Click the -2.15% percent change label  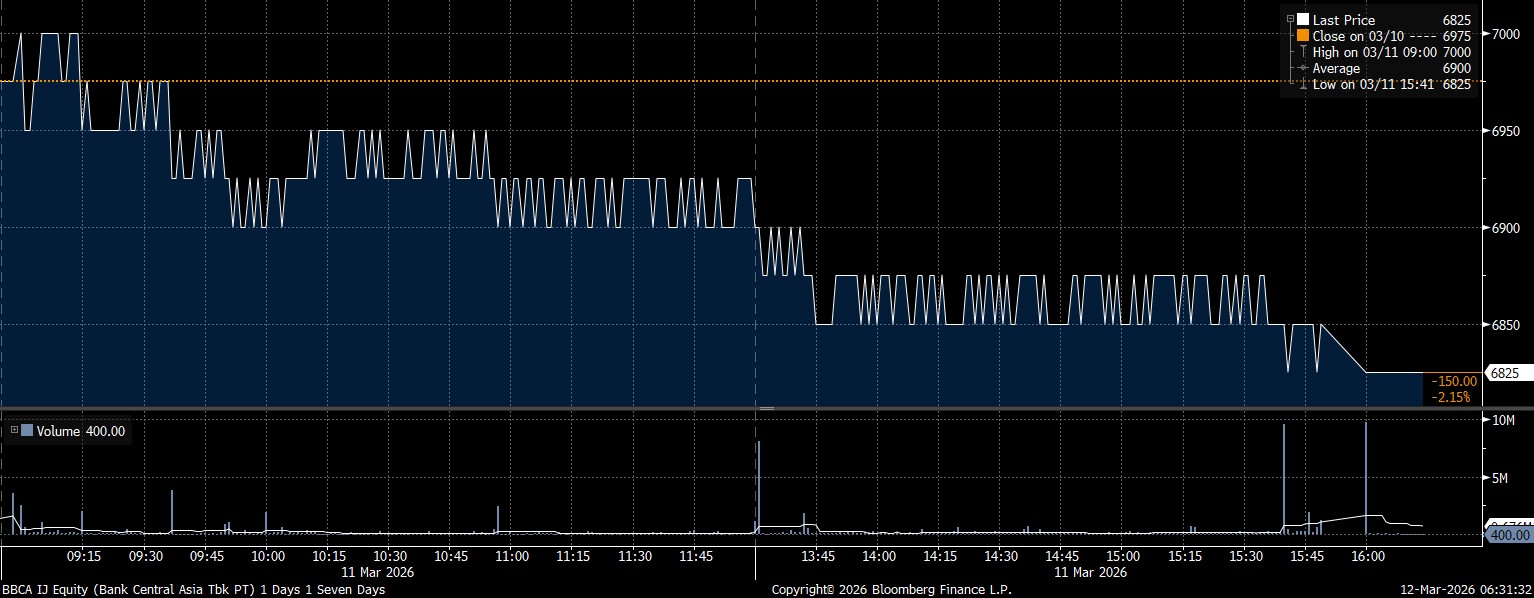point(1451,397)
